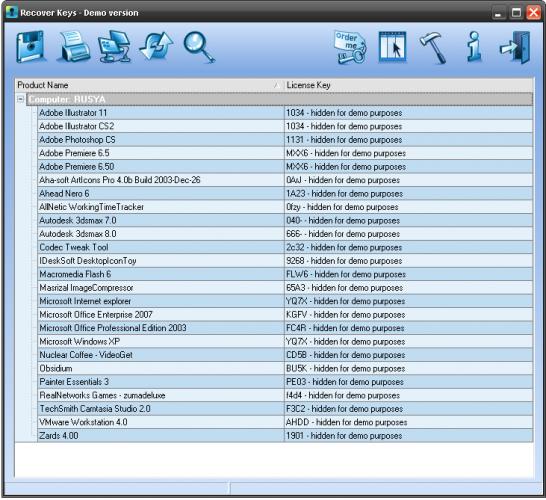Select Obsidium product row

tap(285, 368)
